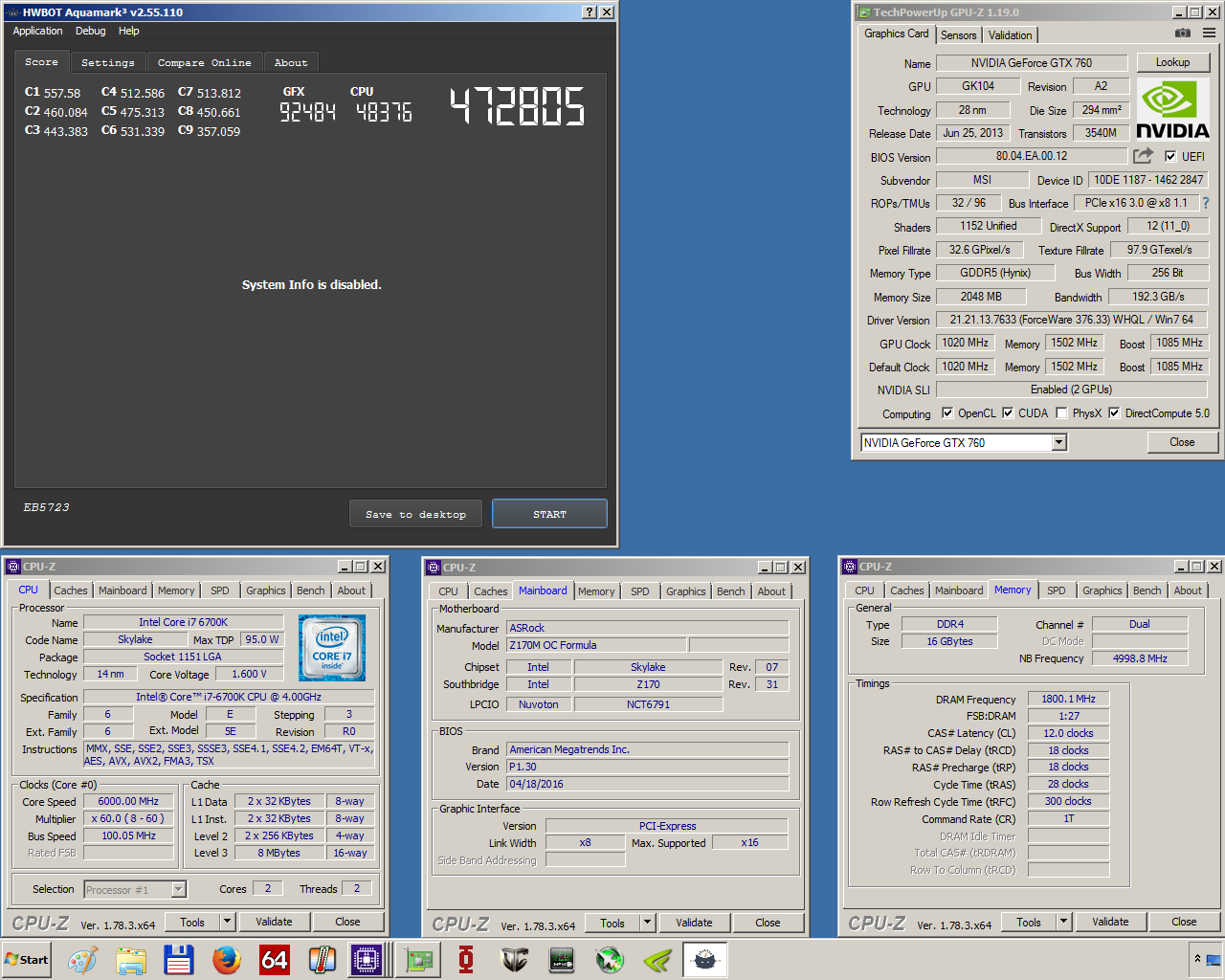Click GPU-Z Name field NVIDIA GeForce GTX 760
The width and height of the screenshot is (1225, 980).
tap(1032, 63)
